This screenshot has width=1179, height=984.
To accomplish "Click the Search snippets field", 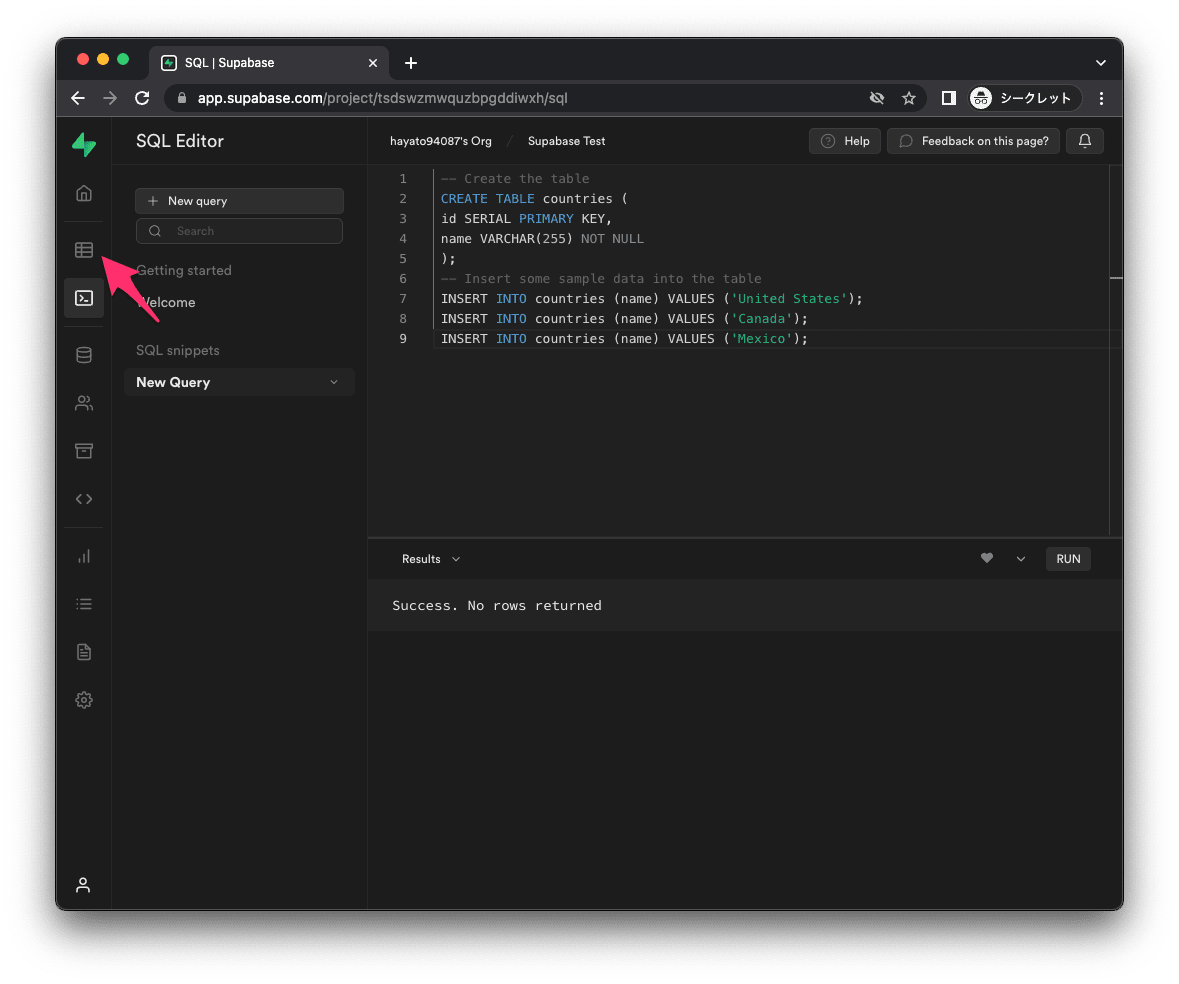I will coord(239,231).
